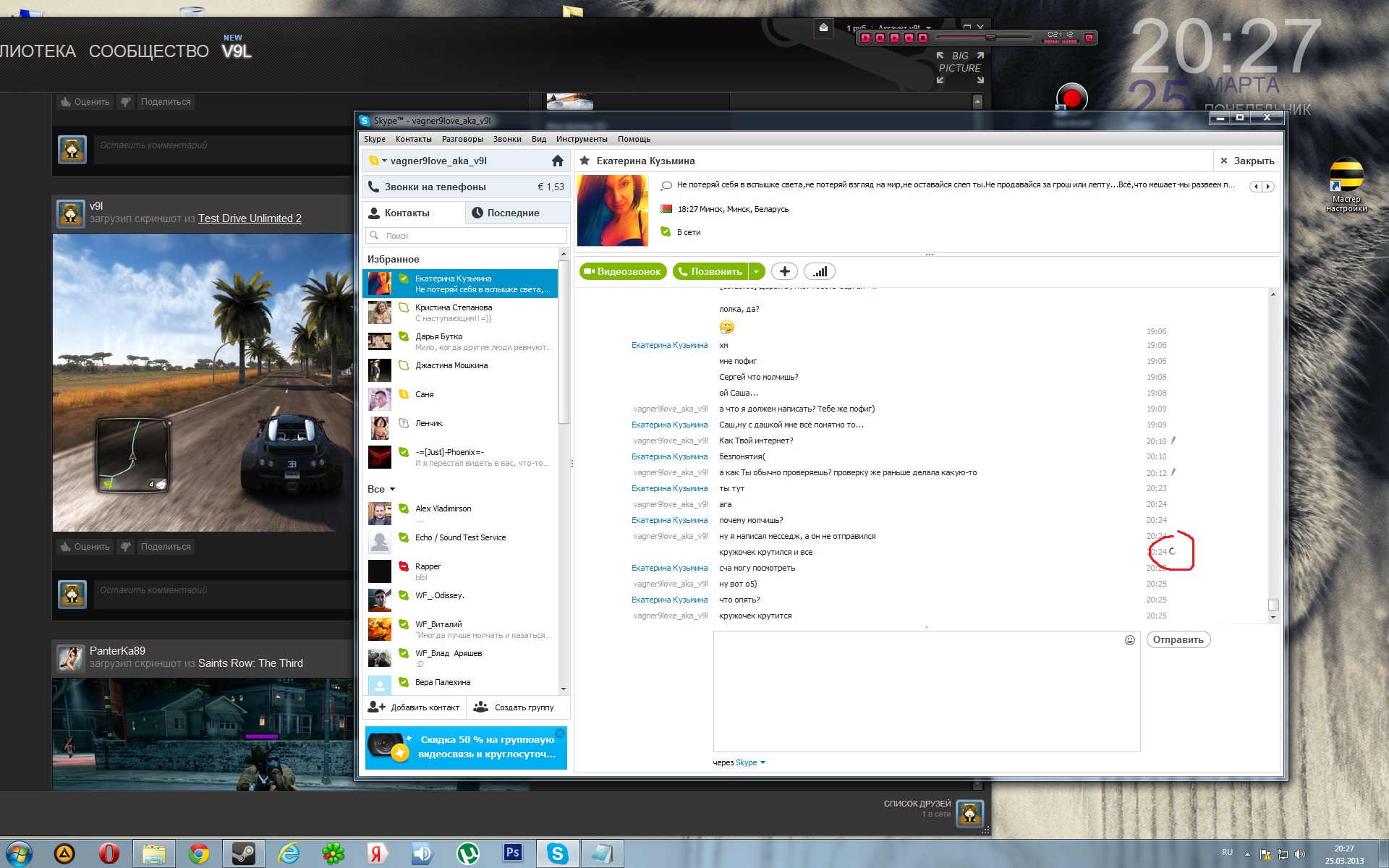Close the Skype discount ad banner
The width and height of the screenshot is (1389, 868).
coord(559,733)
